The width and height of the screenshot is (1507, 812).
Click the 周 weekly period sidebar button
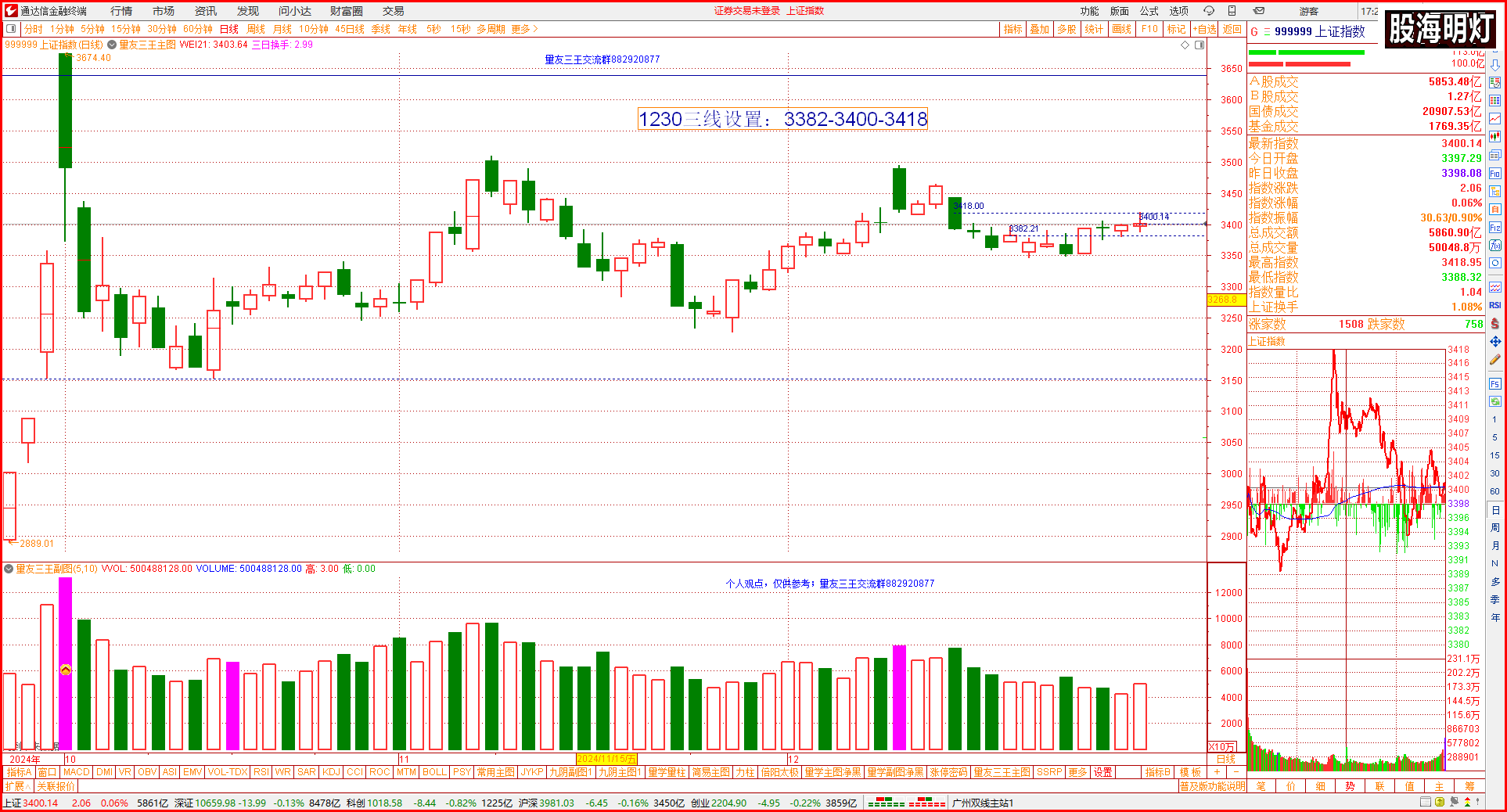point(1494,528)
